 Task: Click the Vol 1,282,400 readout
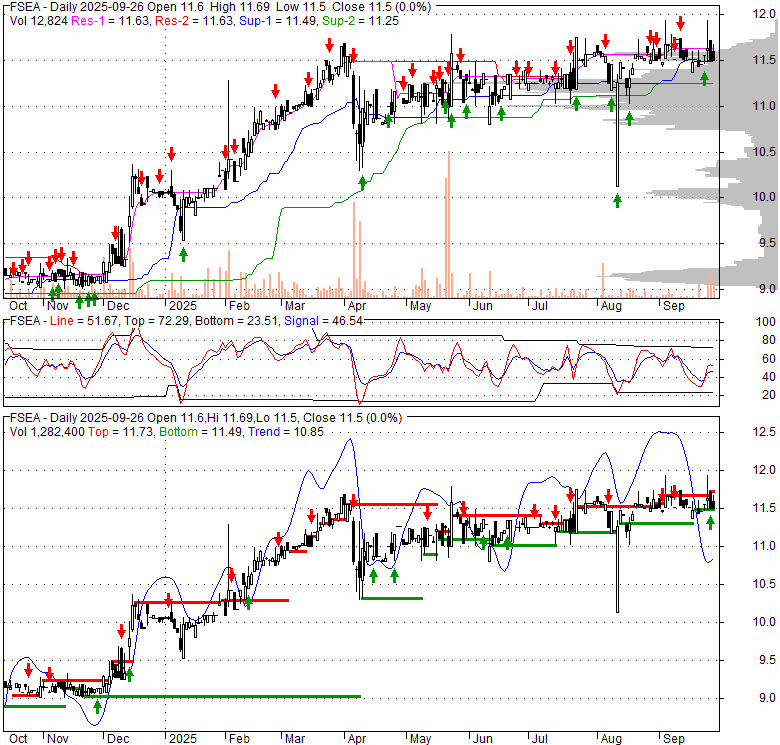[x=47, y=432]
